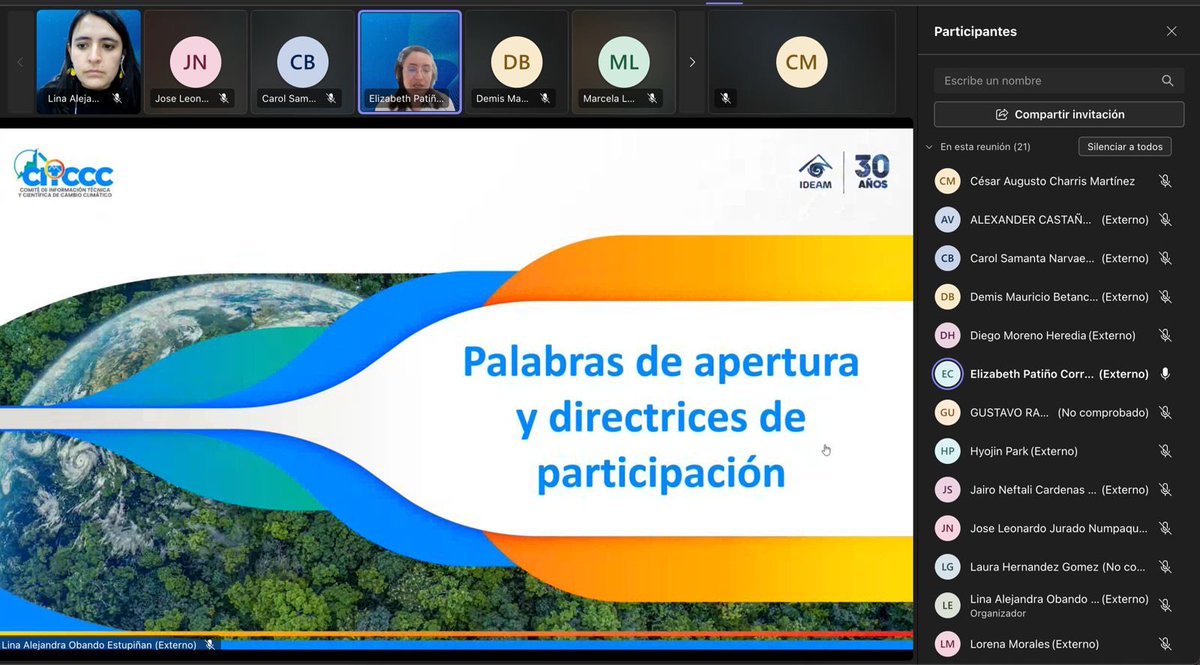
Task: Toggle the microphone for Hyojin Park
Action: point(1165,450)
